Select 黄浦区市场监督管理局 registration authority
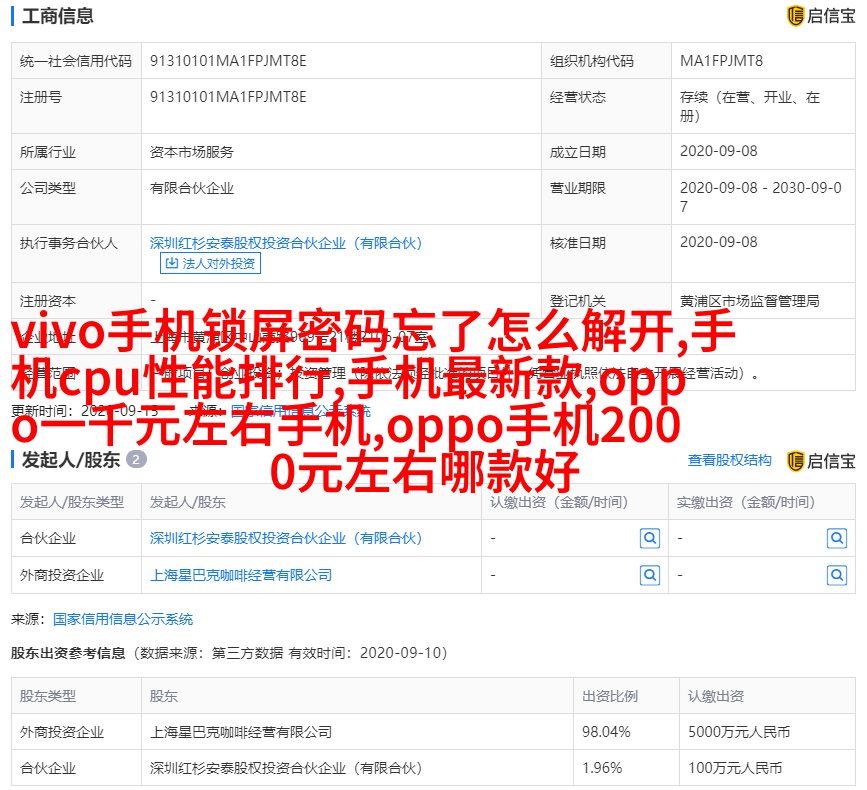 tap(749, 301)
